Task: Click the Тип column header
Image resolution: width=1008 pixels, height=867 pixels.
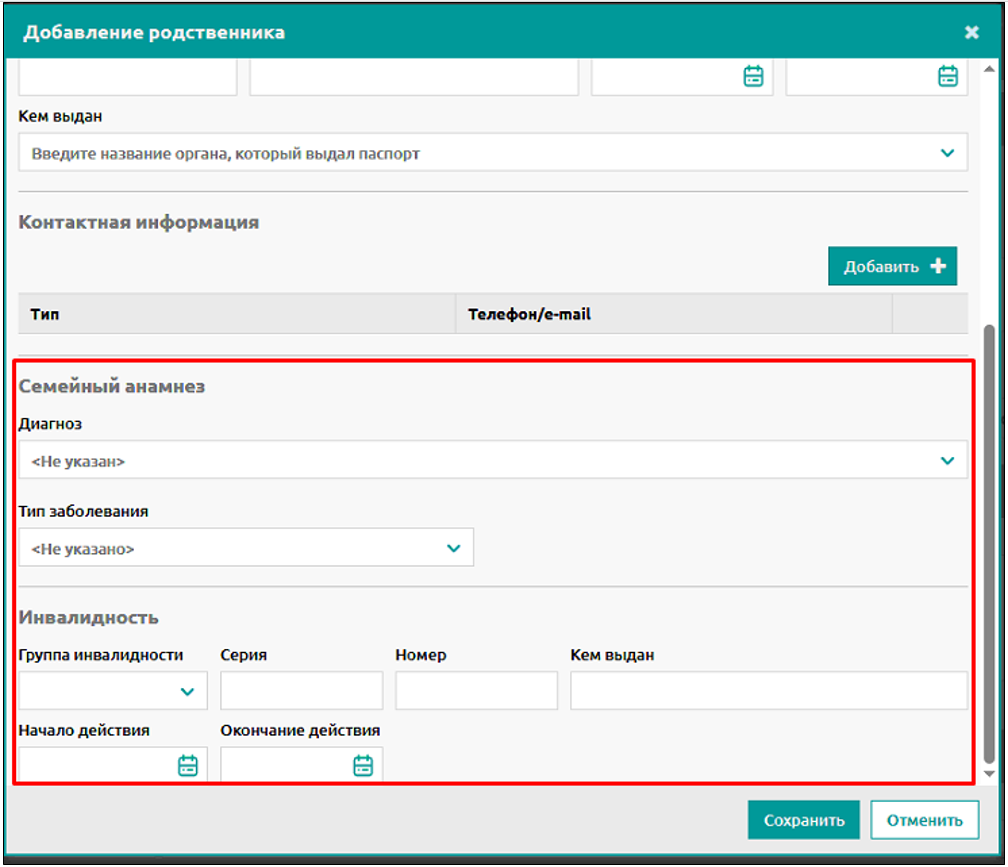Action: 45,314
